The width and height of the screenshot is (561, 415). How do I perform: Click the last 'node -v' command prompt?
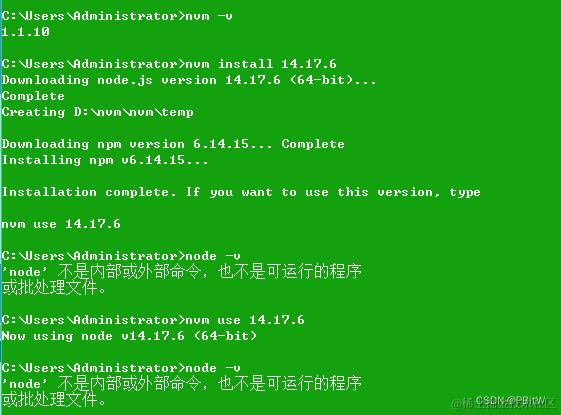tap(121, 368)
